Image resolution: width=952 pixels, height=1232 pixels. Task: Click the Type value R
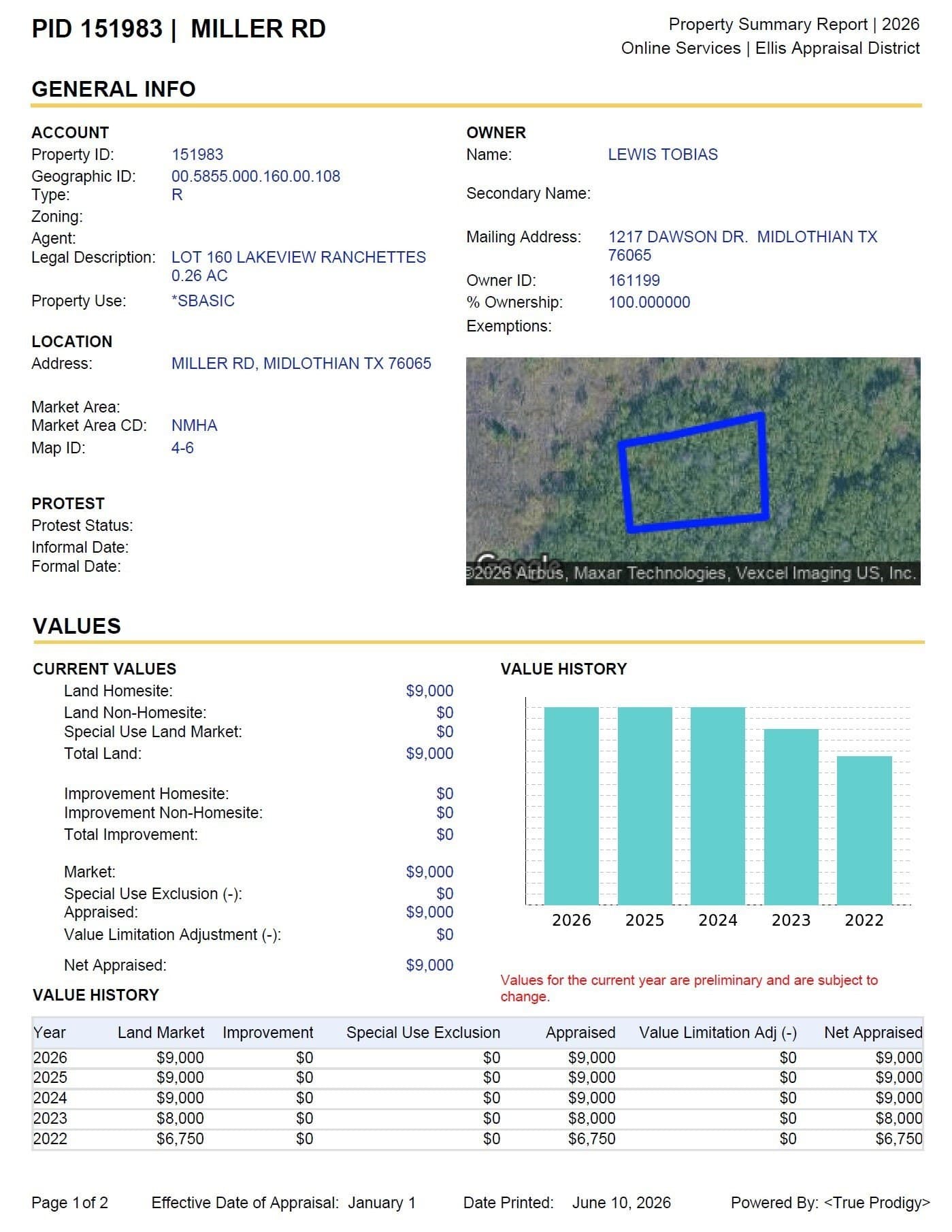177,195
